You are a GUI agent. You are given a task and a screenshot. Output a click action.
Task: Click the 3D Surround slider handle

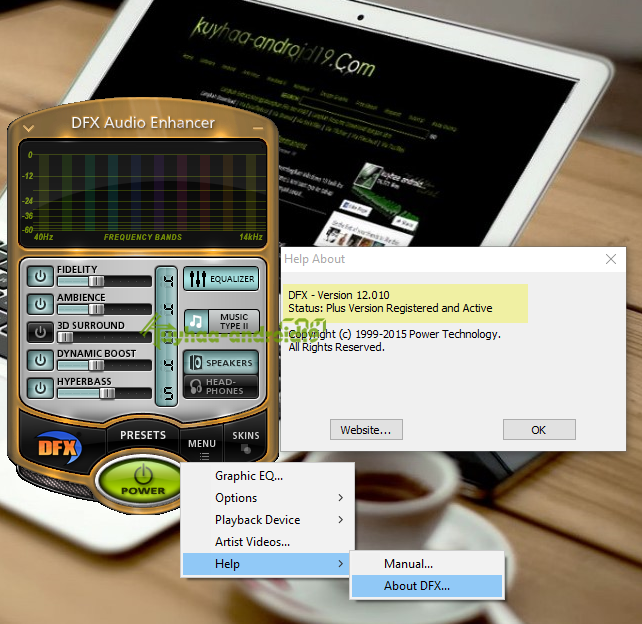point(66,337)
